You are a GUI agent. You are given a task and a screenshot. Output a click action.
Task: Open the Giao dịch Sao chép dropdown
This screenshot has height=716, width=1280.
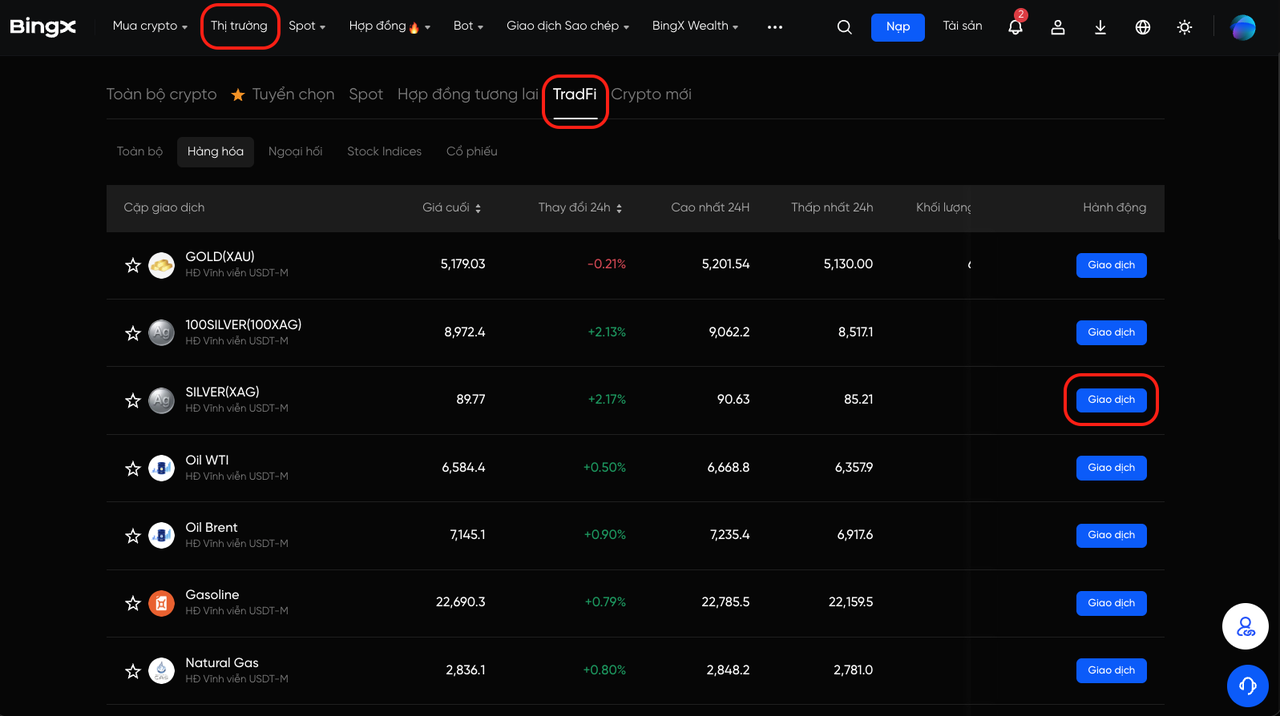click(567, 26)
